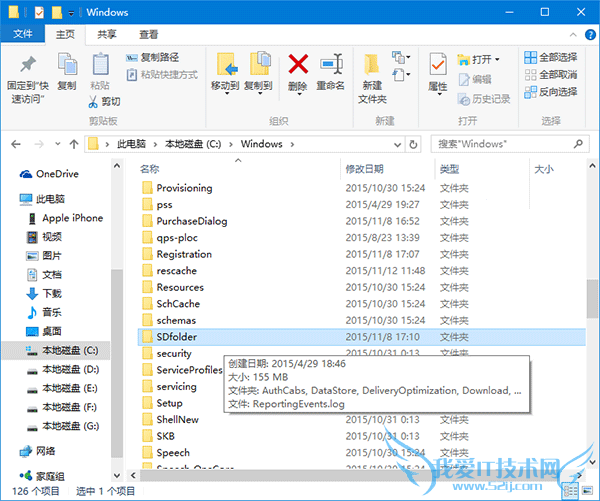Open Videos (视频) in sidebar

[x=44, y=237]
